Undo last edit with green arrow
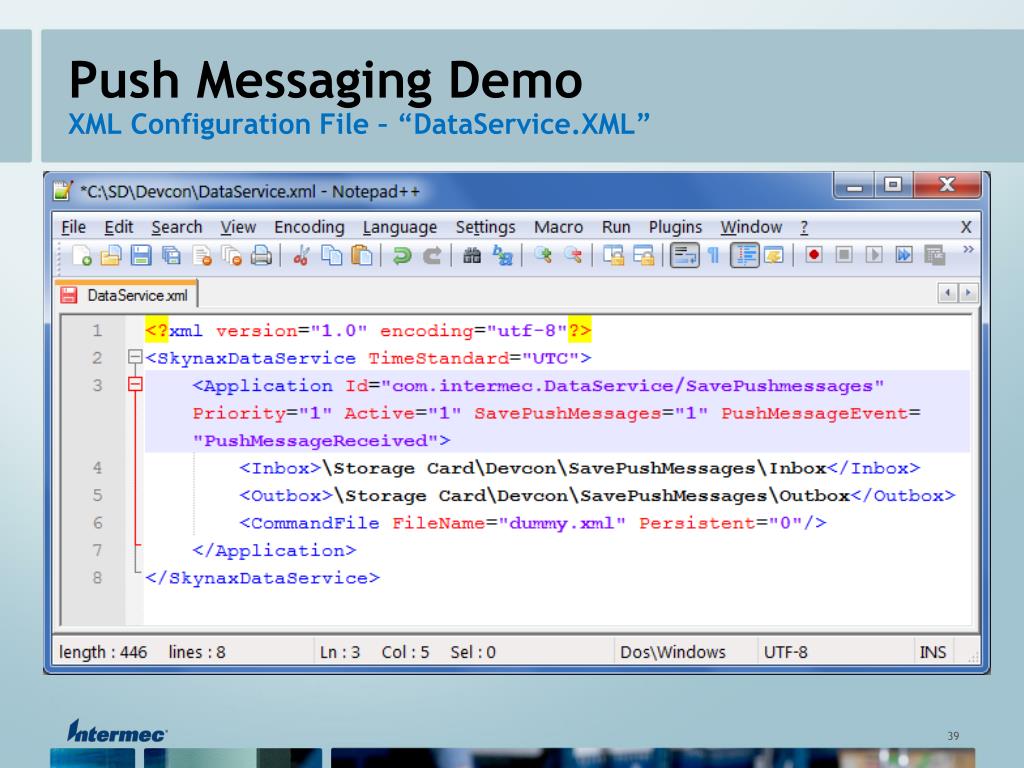This screenshot has width=1024, height=768. pyautogui.click(x=402, y=255)
